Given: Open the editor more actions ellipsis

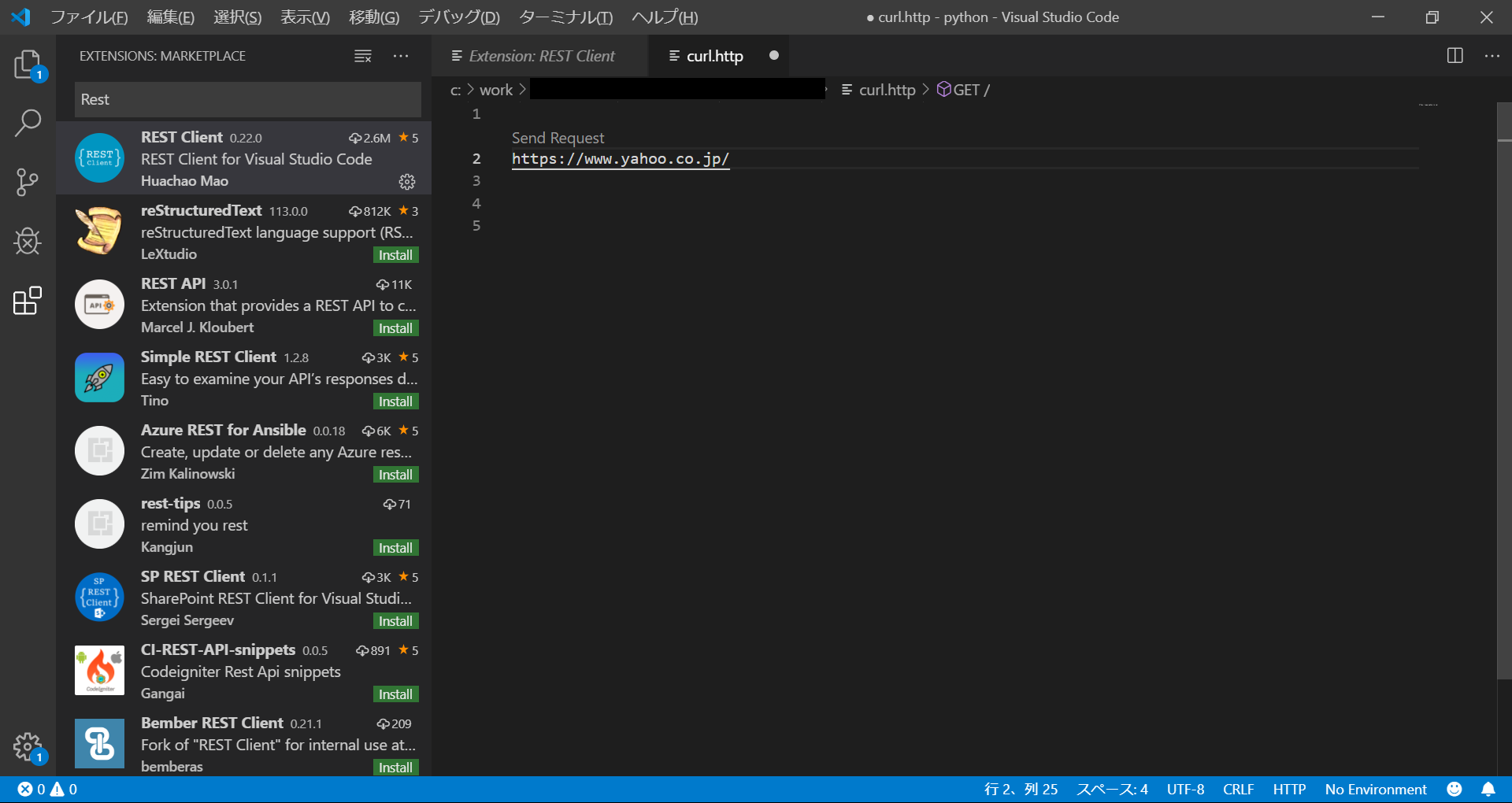Looking at the screenshot, I should pos(1492,56).
